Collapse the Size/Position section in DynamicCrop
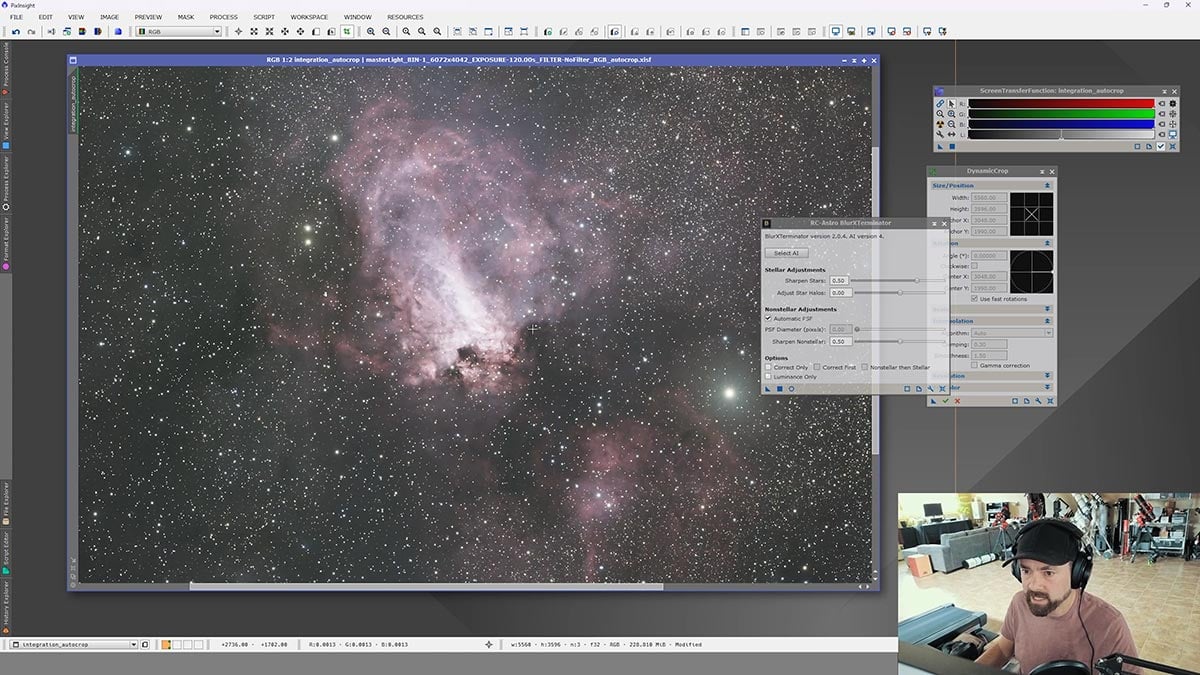This screenshot has height=675, width=1200. (x=1047, y=185)
